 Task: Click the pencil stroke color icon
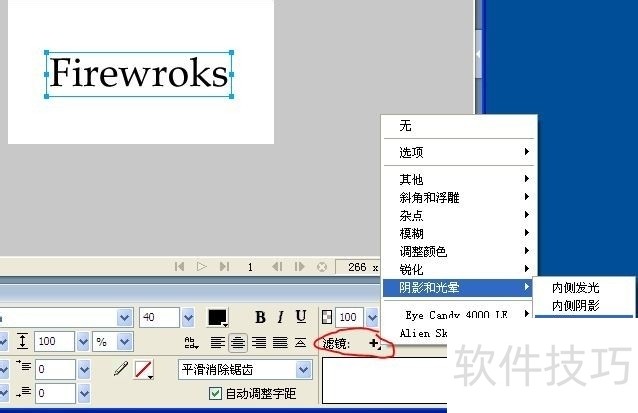(x=121, y=369)
